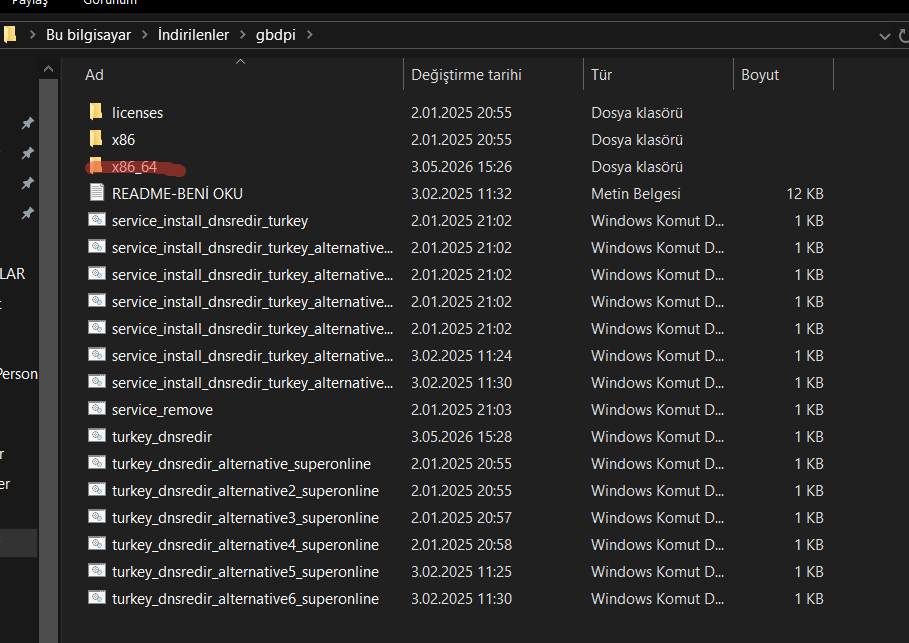Click Metin Belgesi type cell
Screen dimensions: 909x643
[636, 194]
